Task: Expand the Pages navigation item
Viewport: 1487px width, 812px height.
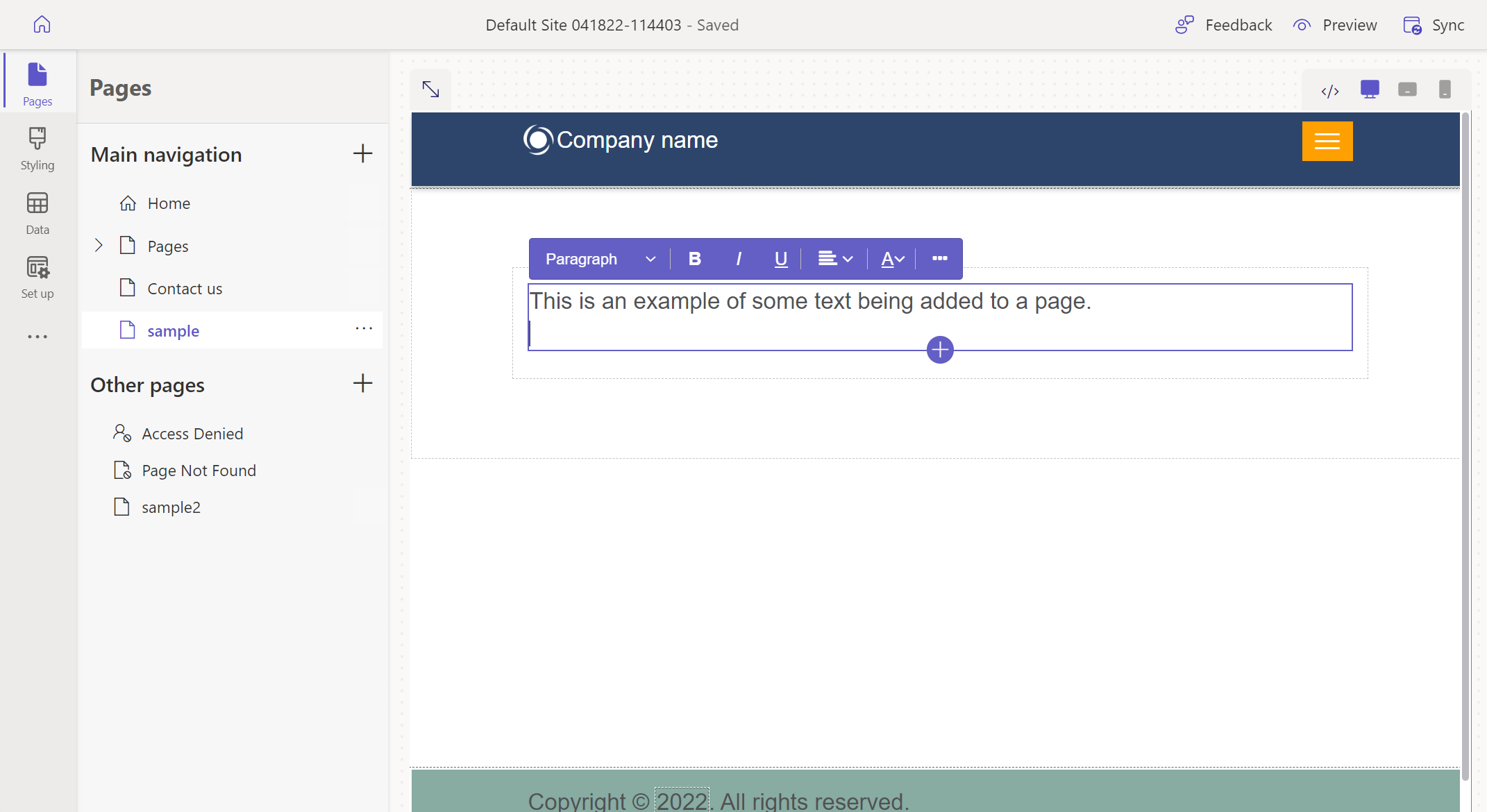Action: tap(98, 245)
